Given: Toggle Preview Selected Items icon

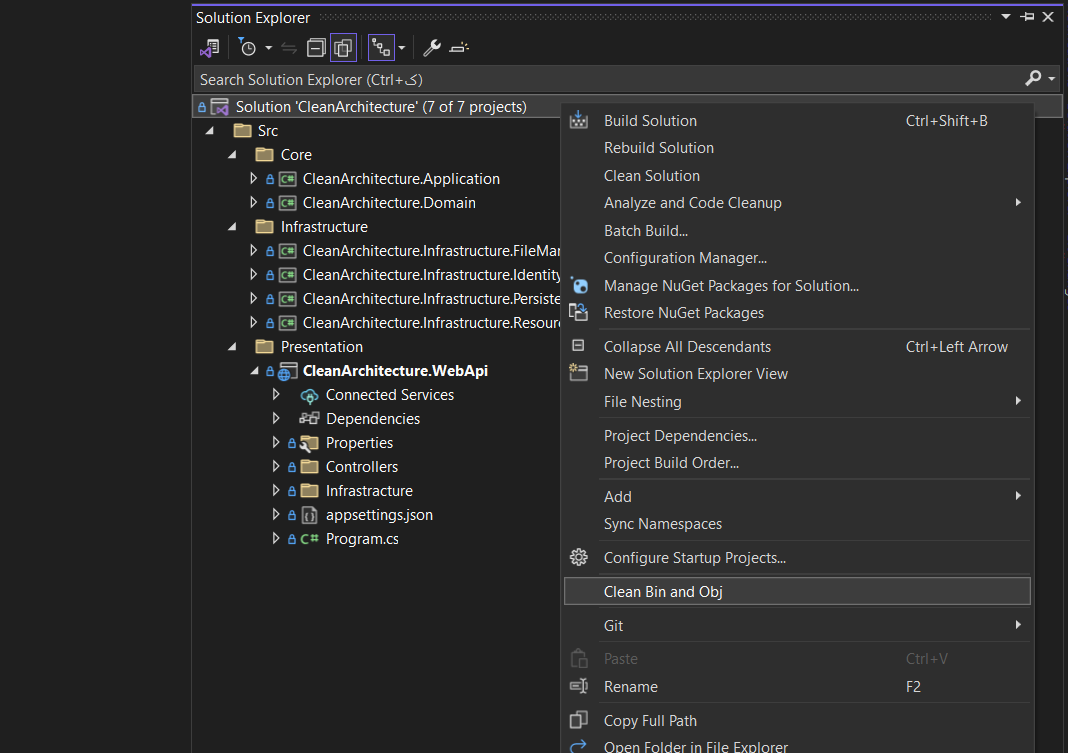Looking at the screenshot, I should [459, 48].
